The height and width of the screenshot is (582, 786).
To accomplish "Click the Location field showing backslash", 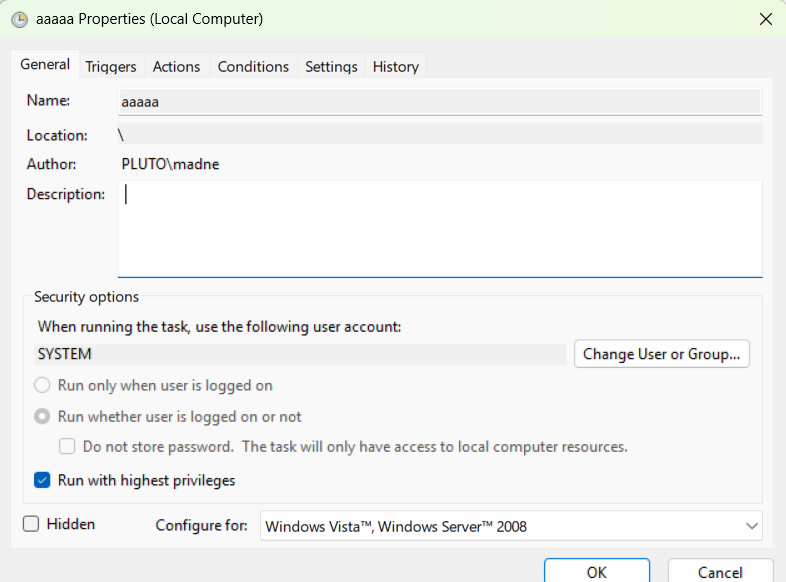I will (440, 134).
